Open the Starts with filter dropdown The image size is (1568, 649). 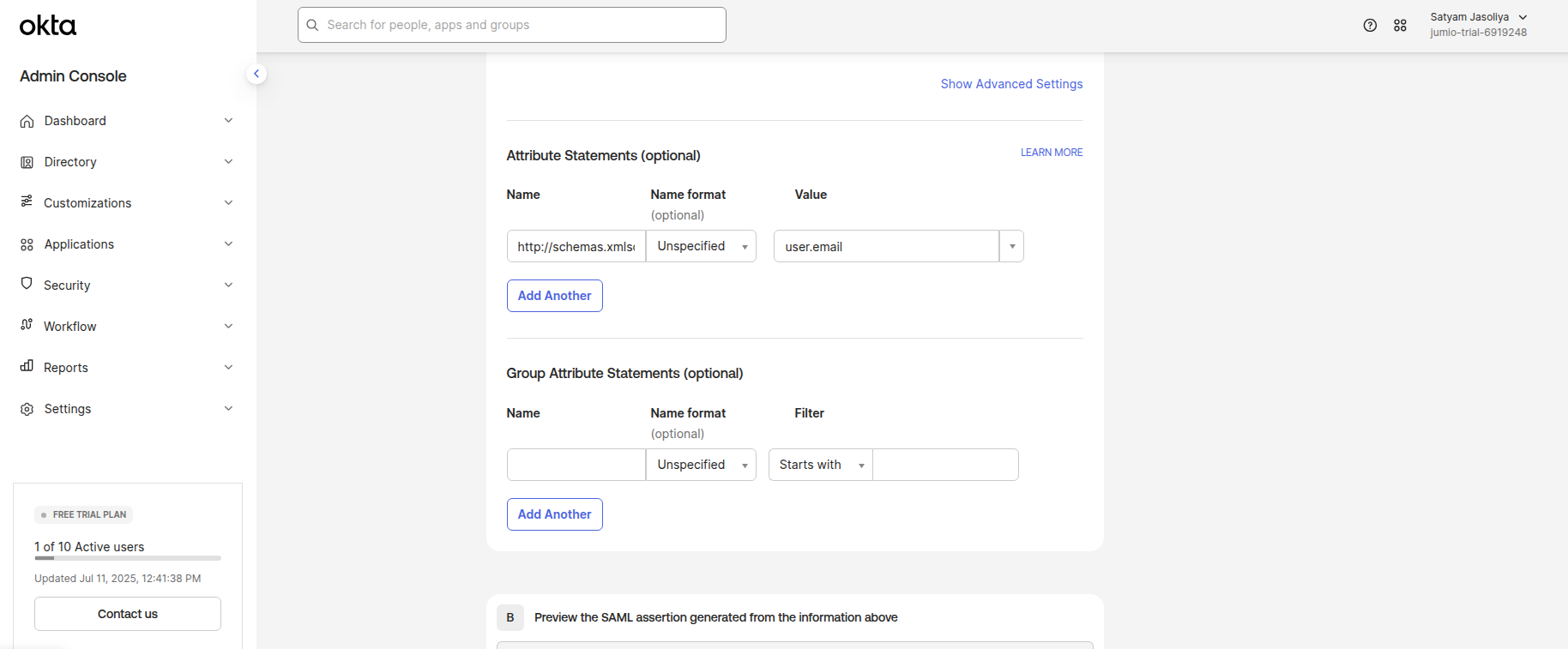820,465
